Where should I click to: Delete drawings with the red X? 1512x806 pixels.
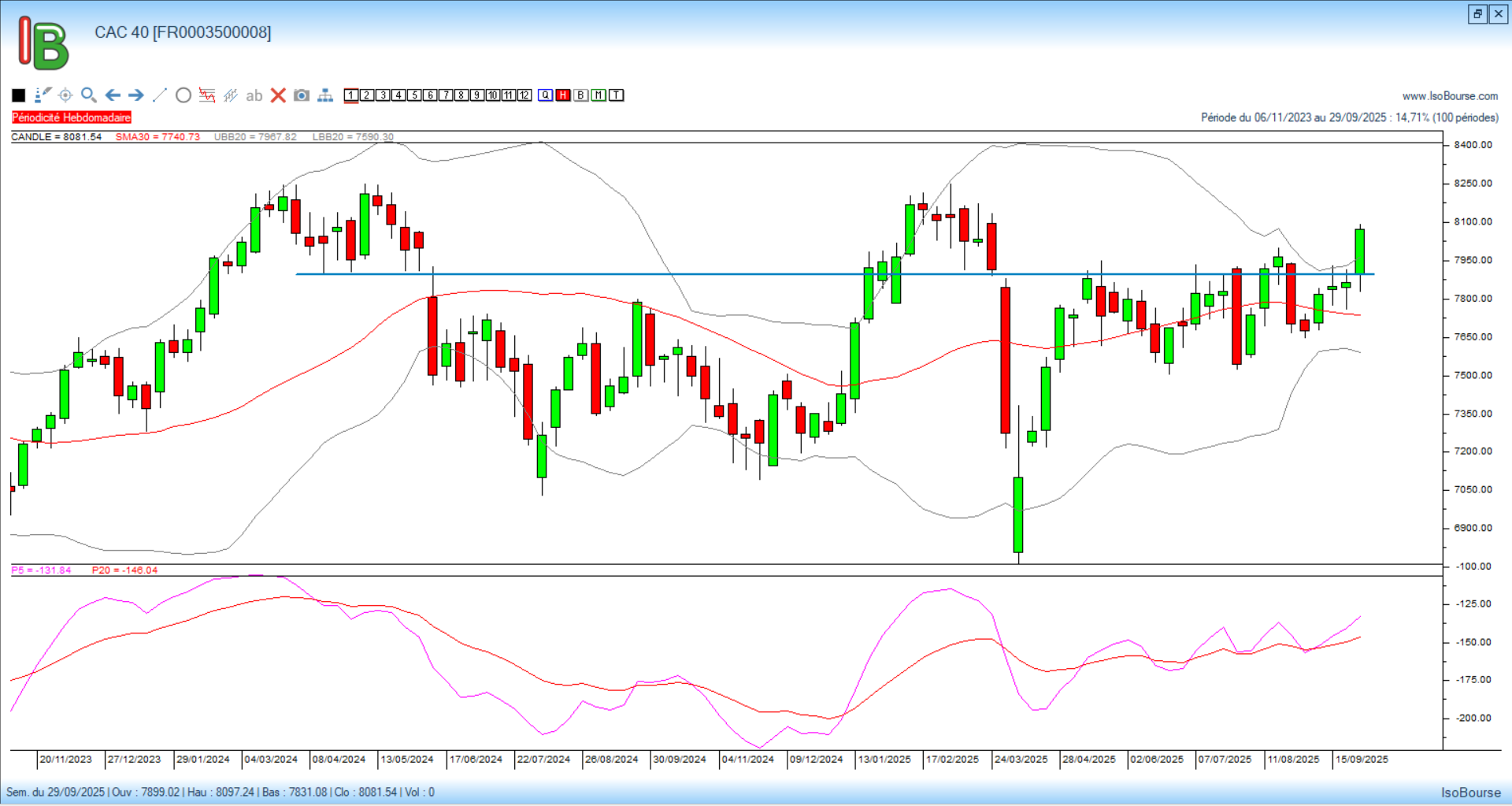pyautogui.click(x=278, y=95)
